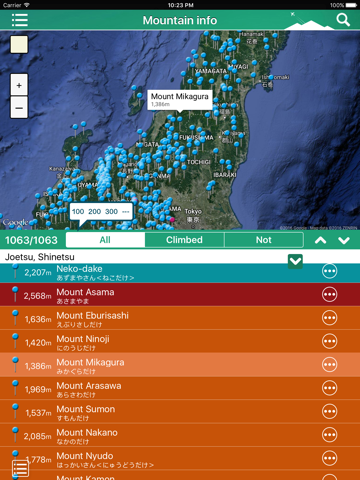Open the Mount Nakano list row
This screenshot has height=480, width=360.
point(180,435)
